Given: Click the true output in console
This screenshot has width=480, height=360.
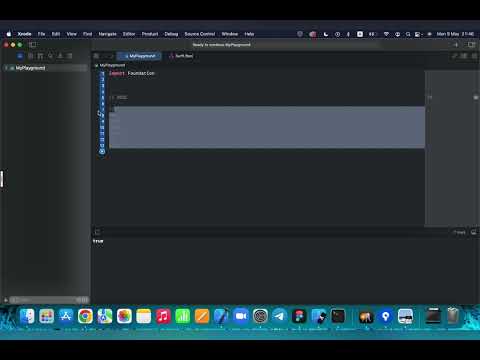Looking at the screenshot, I should click(x=98, y=241).
